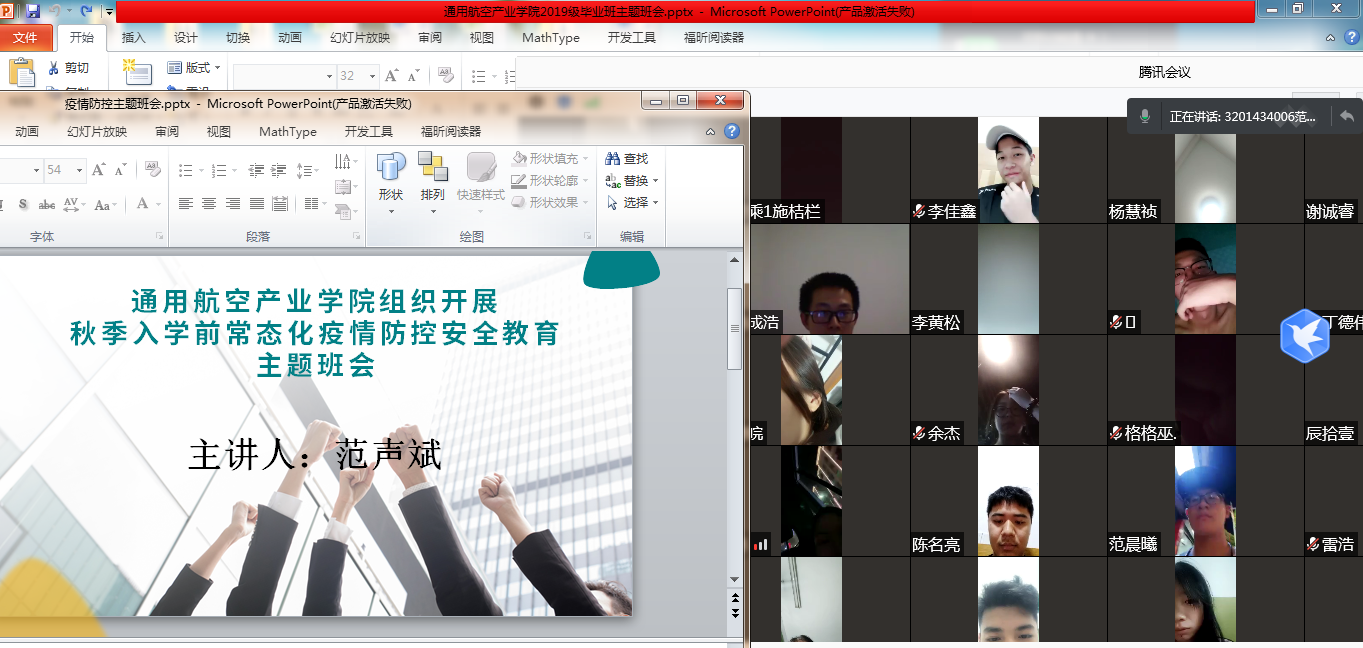The width and height of the screenshot is (1363, 648).
Task: Click the Cut (剪切) button
Action: 68,68
